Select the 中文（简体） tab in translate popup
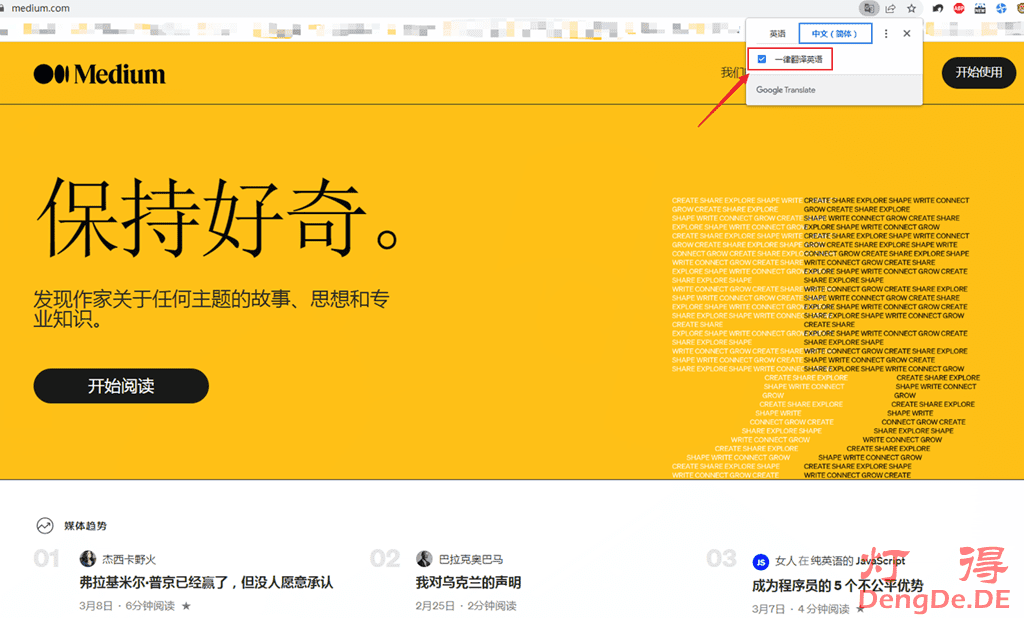Viewport: 1024px width, 618px height. pos(835,34)
